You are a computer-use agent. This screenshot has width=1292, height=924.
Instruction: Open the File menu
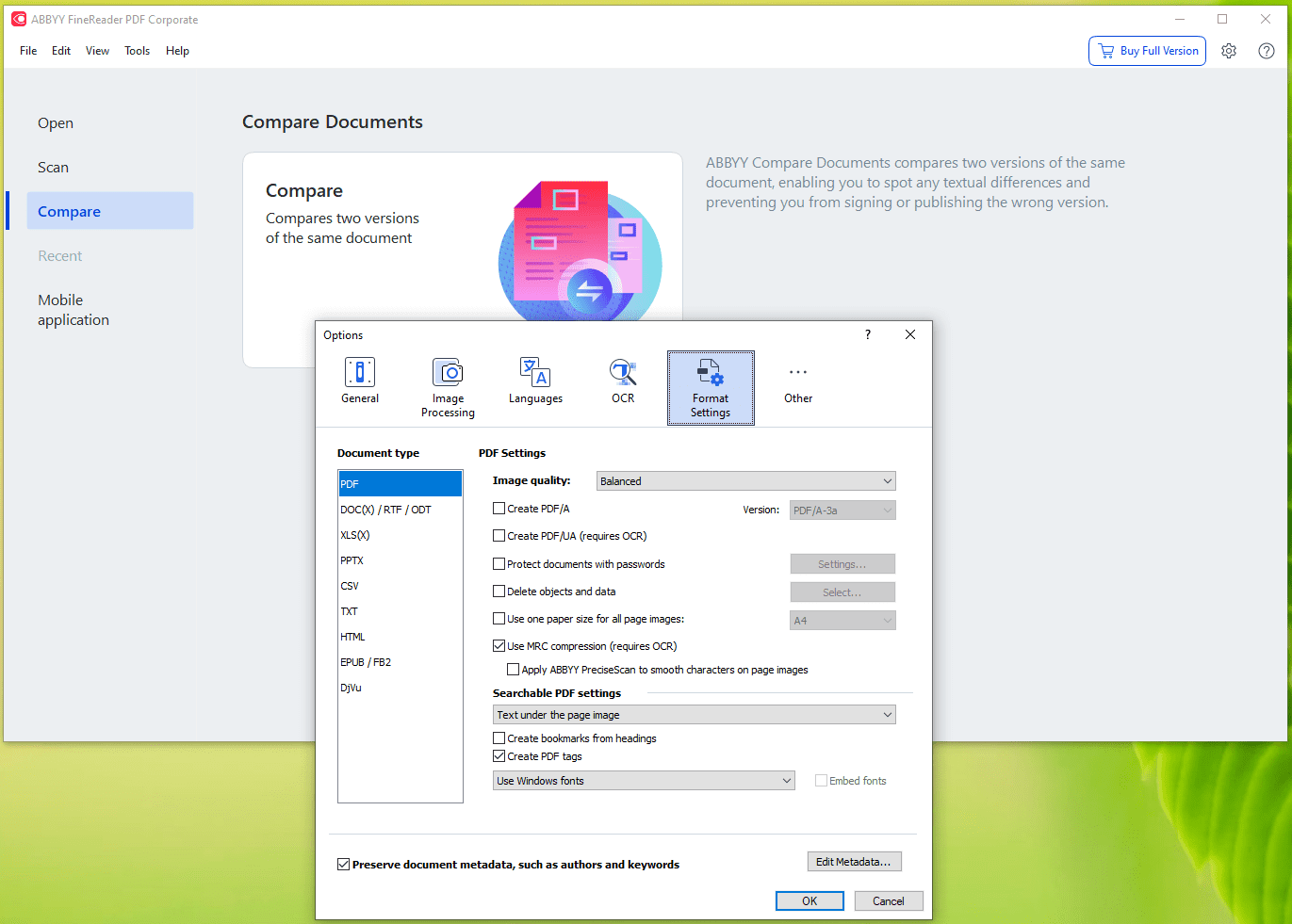(x=28, y=51)
